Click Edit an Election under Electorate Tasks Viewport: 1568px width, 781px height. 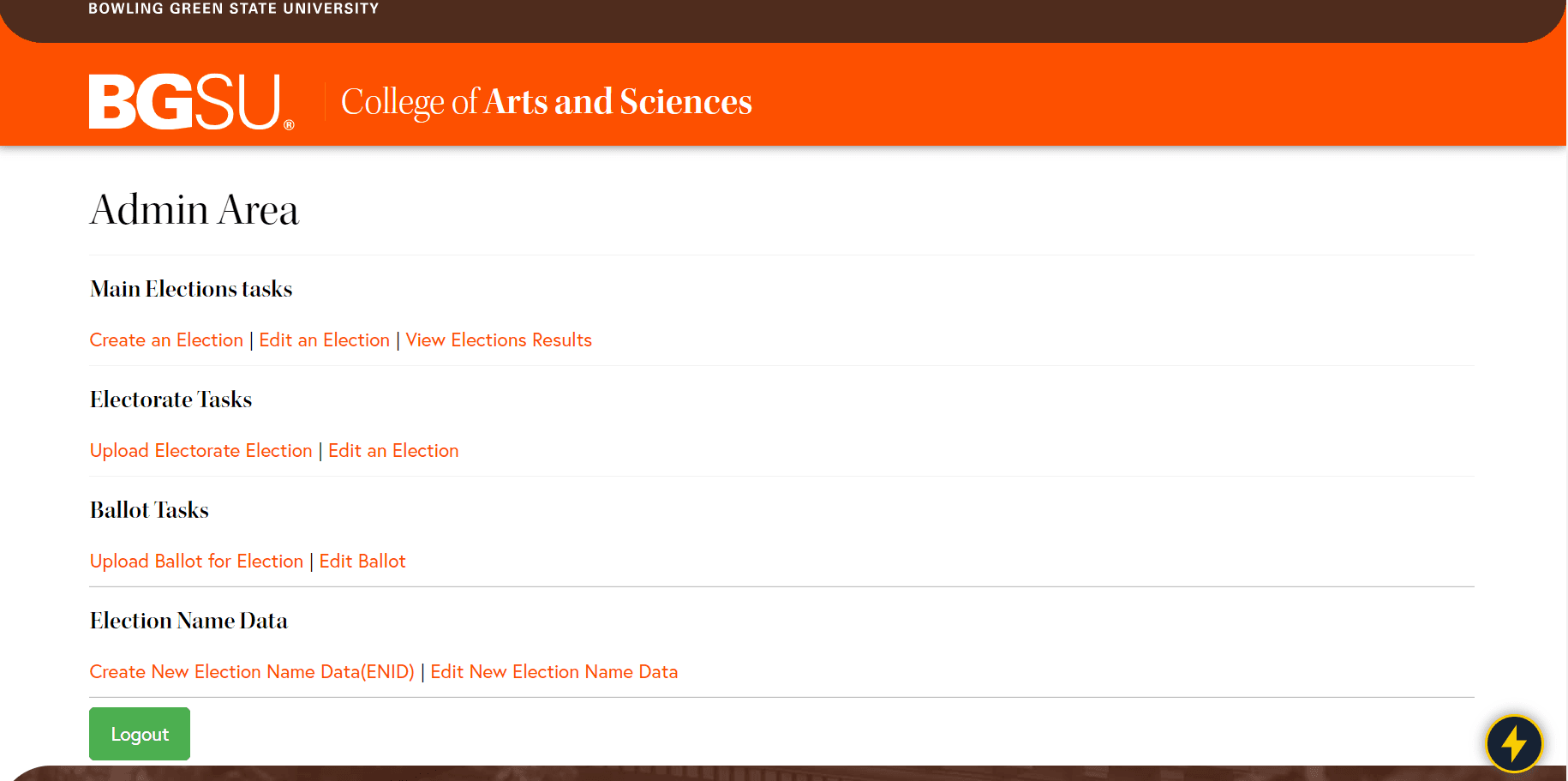[393, 451]
